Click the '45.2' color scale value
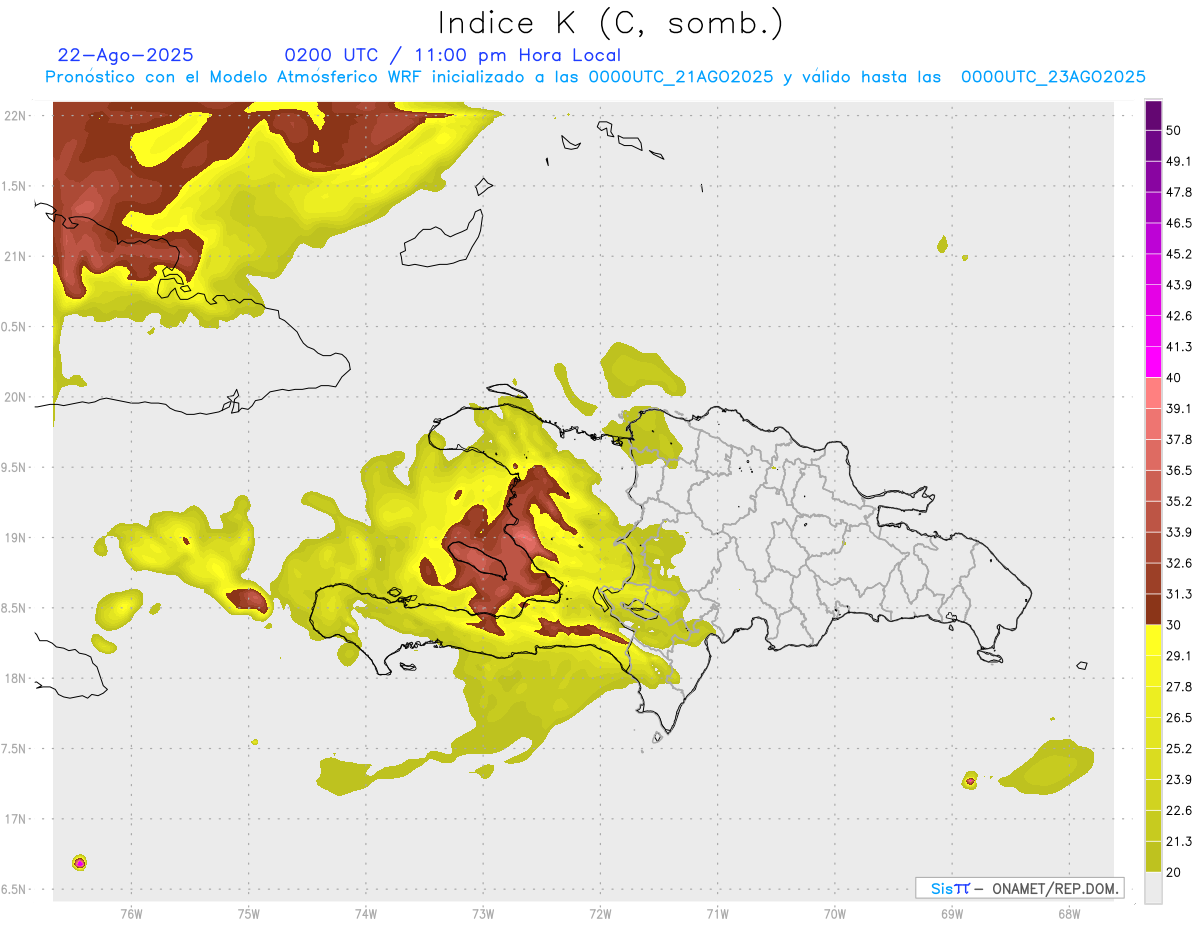This screenshot has width=1200, height=927. (x=1179, y=254)
